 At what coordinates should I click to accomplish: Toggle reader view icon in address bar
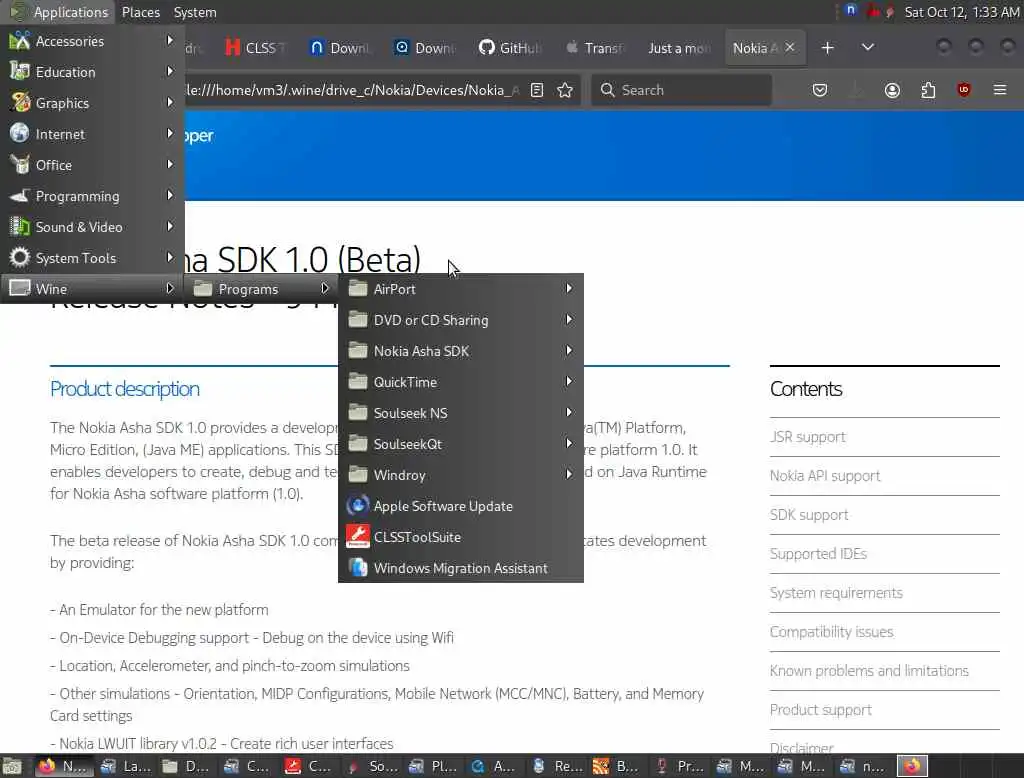(537, 90)
